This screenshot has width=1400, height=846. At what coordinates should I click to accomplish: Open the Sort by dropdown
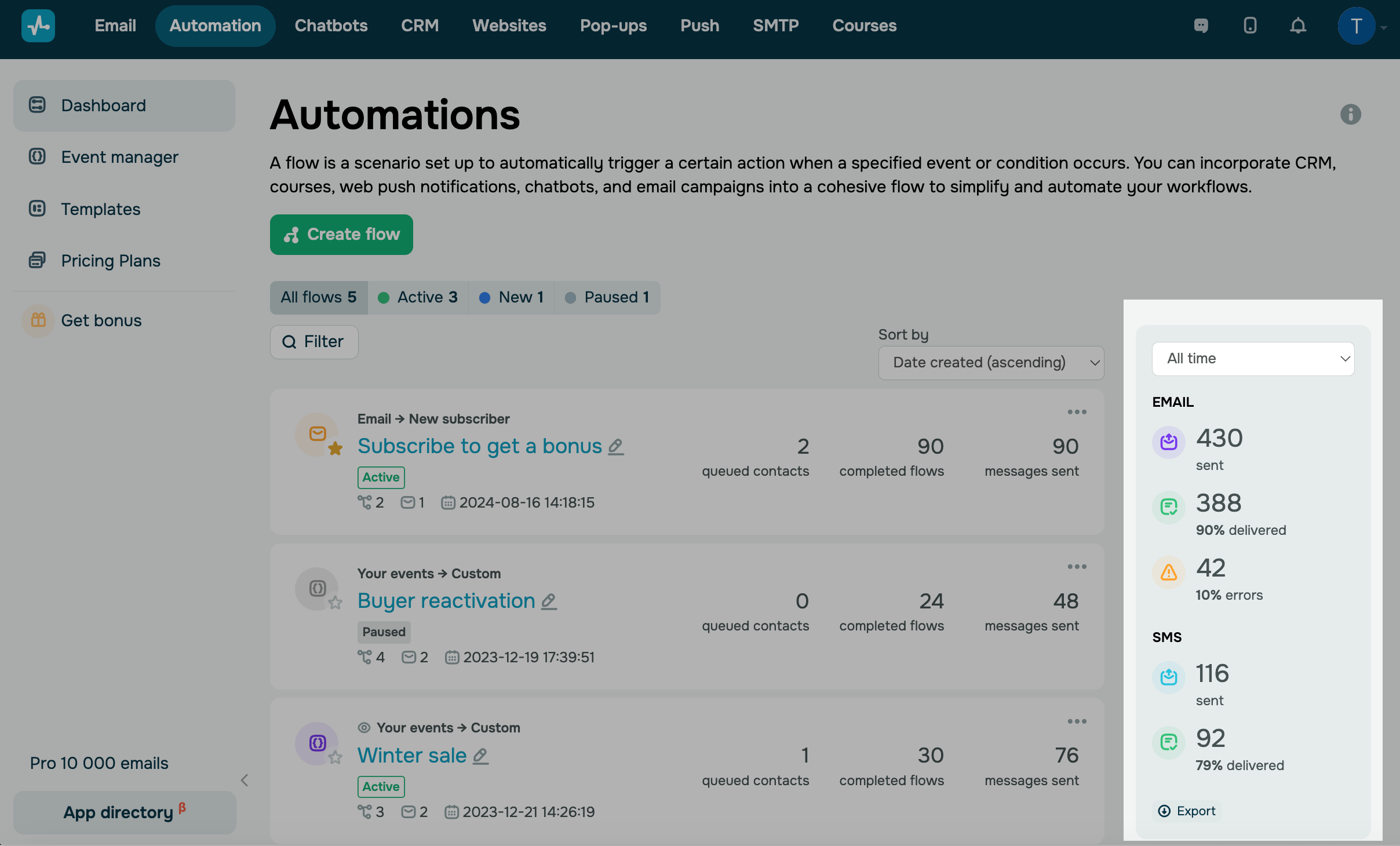(x=991, y=363)
